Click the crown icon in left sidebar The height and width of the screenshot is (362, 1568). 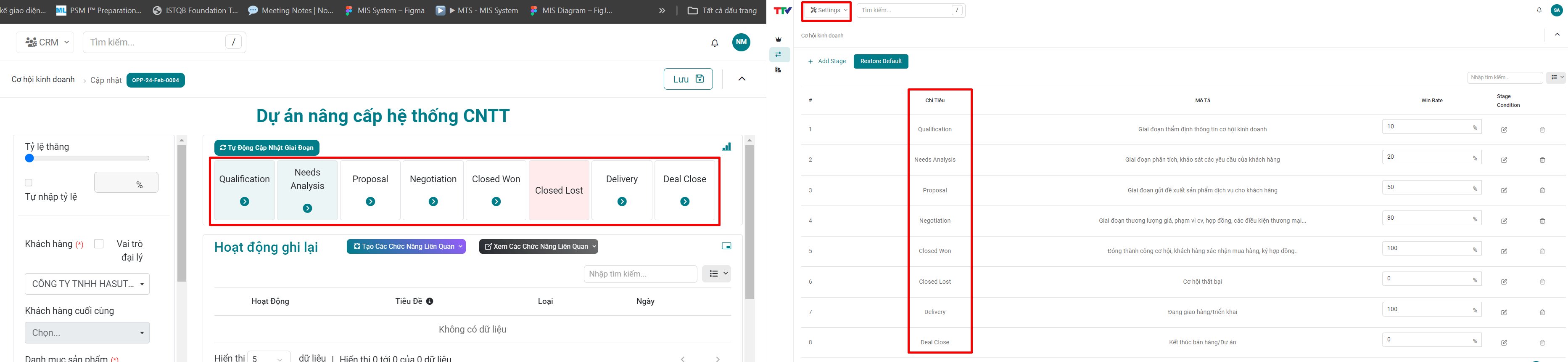[x=778, y=40]
